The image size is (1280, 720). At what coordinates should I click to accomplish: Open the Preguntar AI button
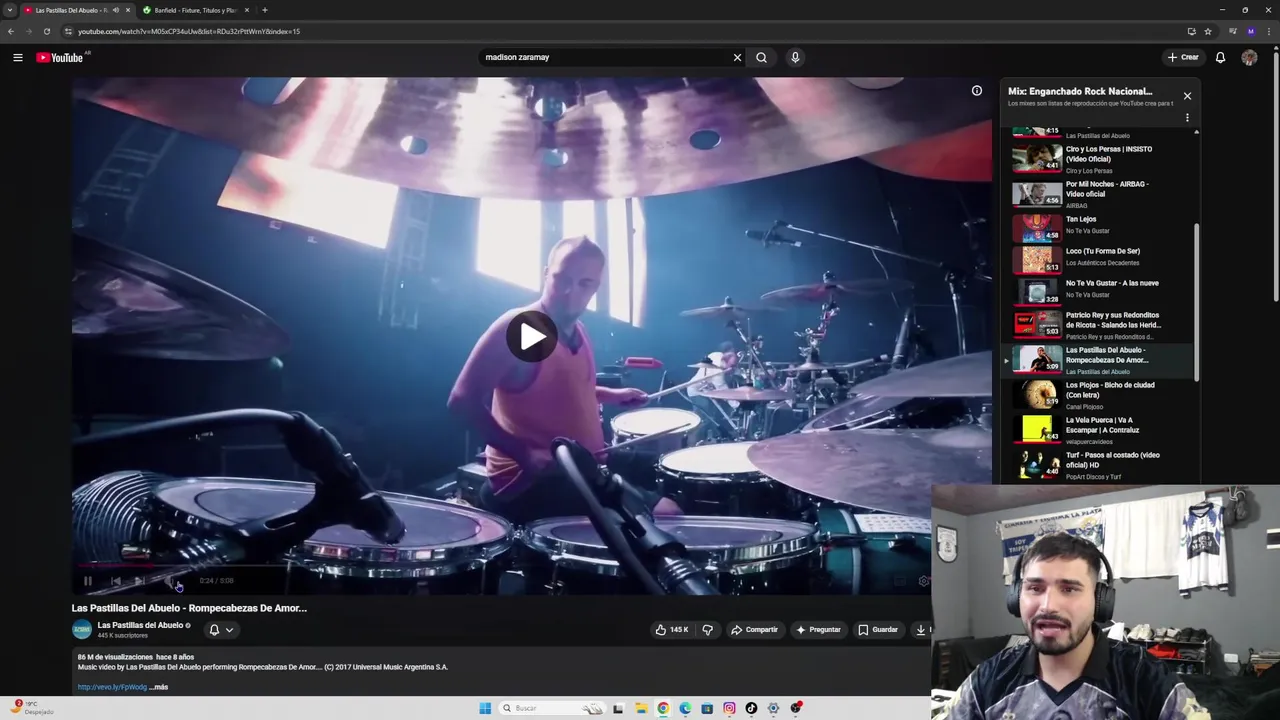(818, 629)
